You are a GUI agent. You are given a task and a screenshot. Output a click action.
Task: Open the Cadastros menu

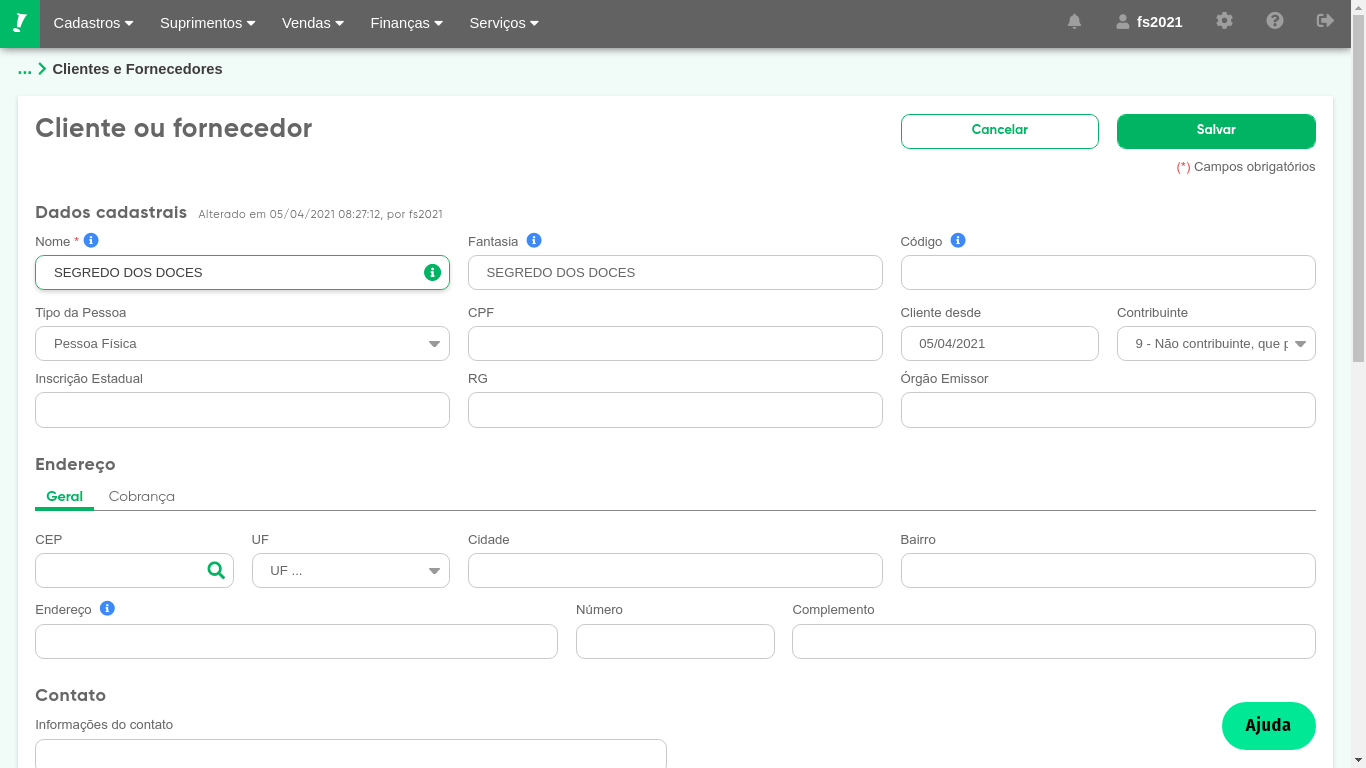[x=93, y=23]
